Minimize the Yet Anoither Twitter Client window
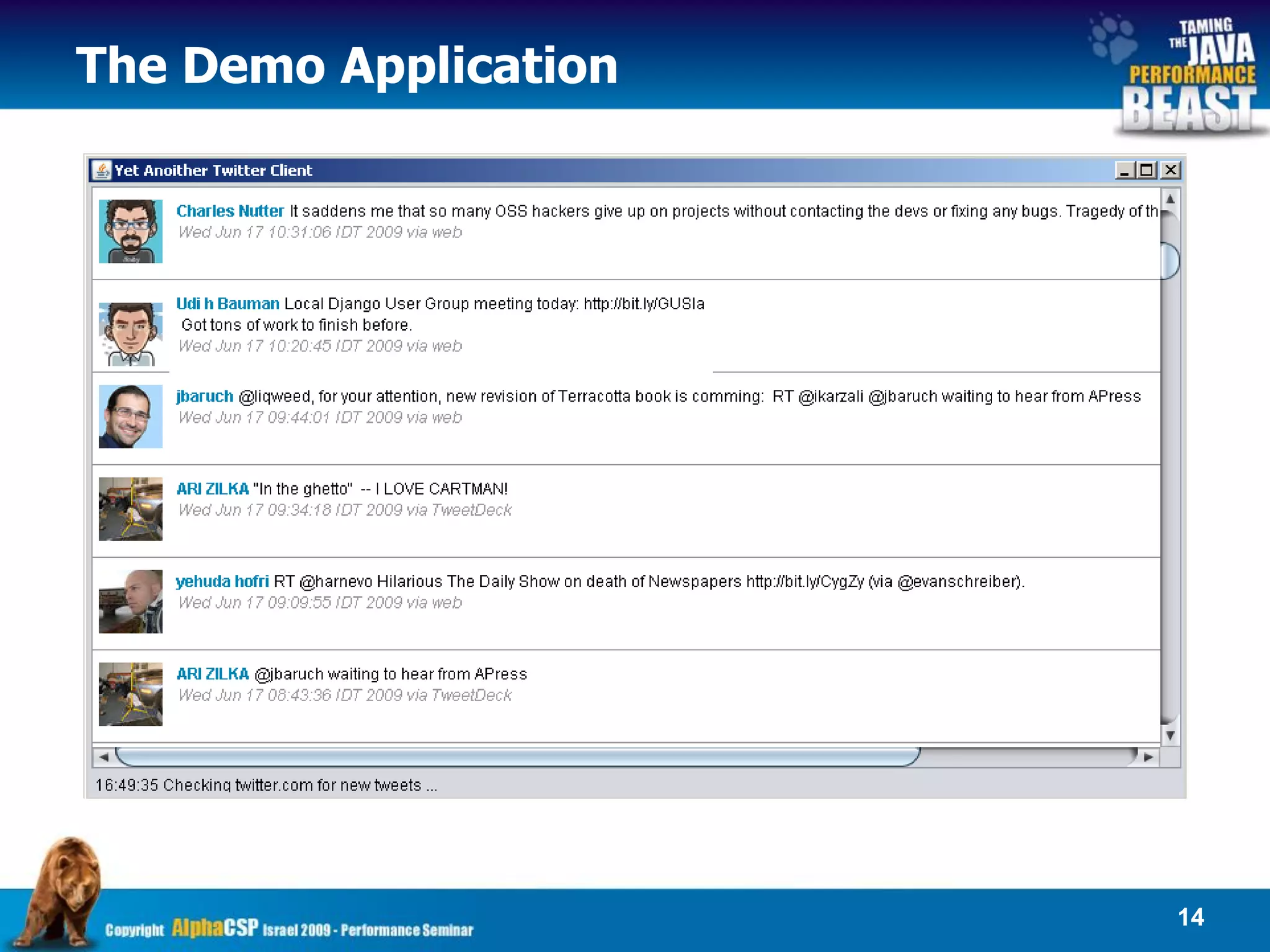The image size is (1270, 952). 1125,170
